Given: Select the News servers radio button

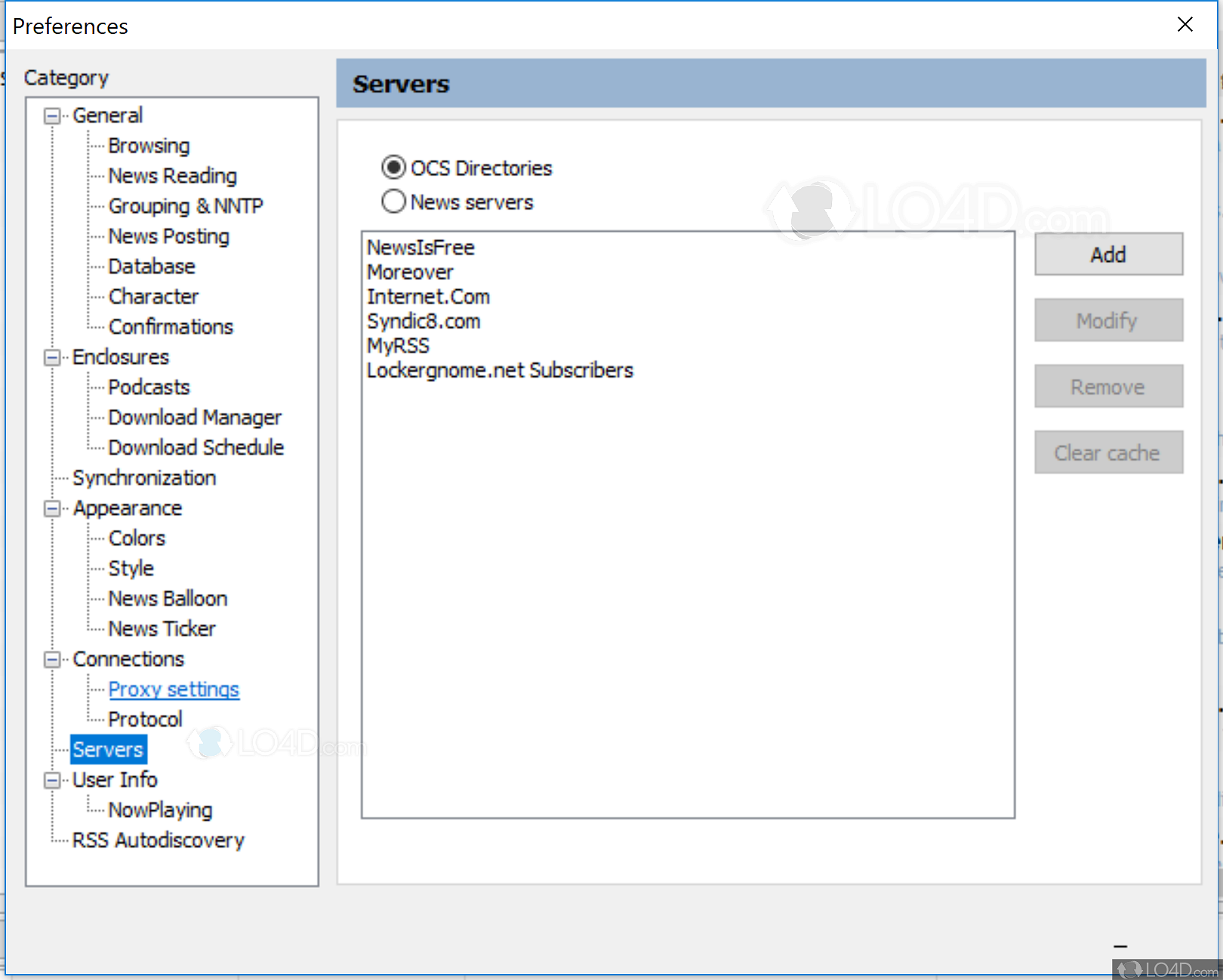Looking at the screenshot, I should click(x=393, y=202).
